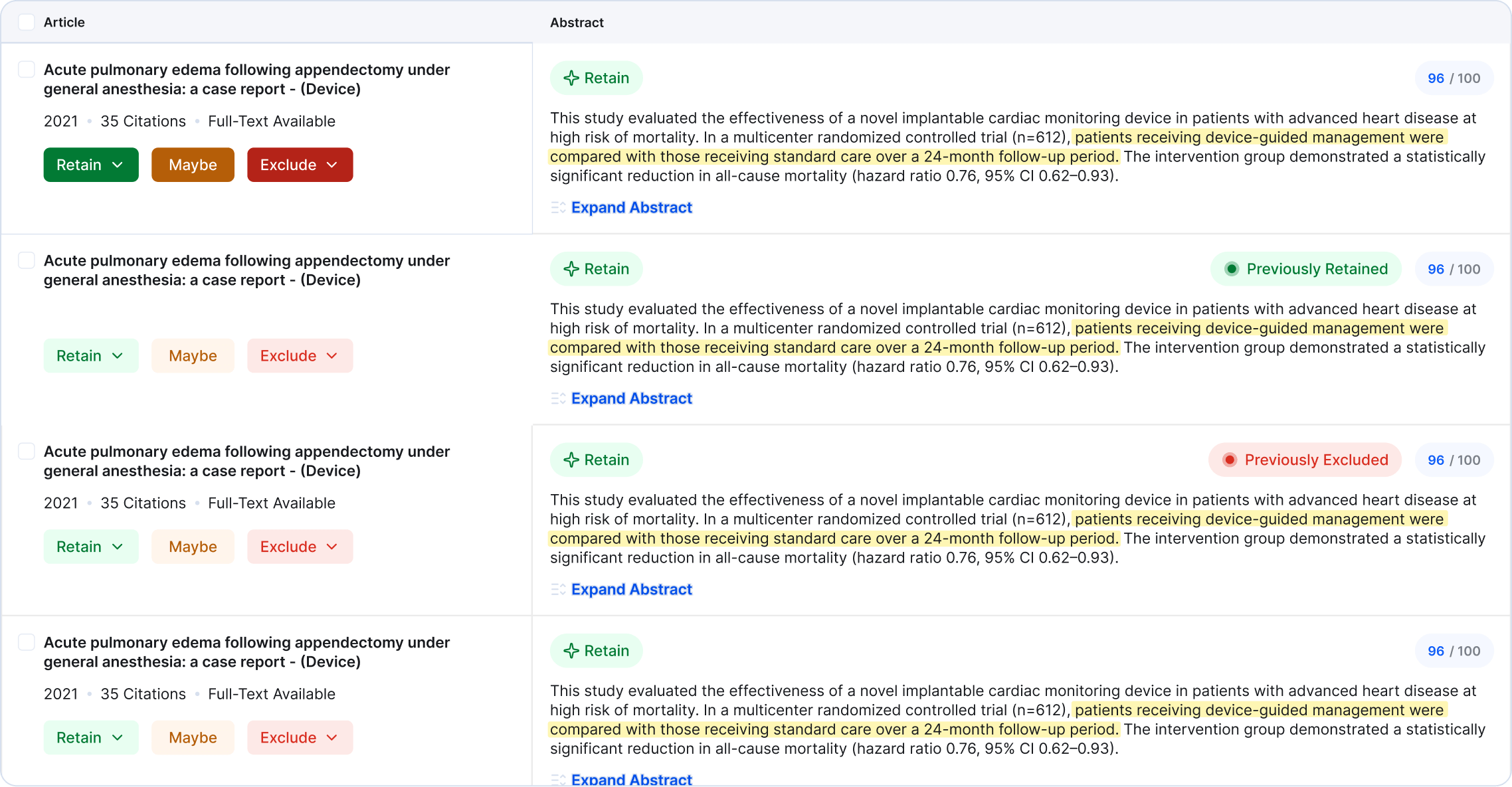This screenshot has width=1512, height=787.
Task: Open the article title in the last row
Action: (246, 652)
